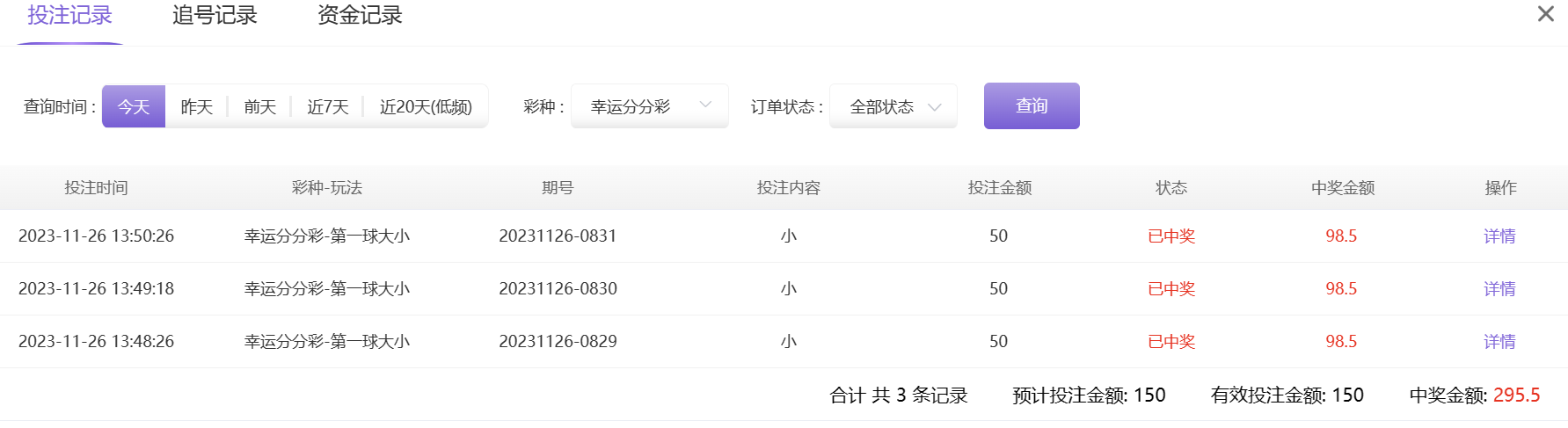Close the betting records panel
This screenshot has height=428, width=1568.
tap(1545, 14)
